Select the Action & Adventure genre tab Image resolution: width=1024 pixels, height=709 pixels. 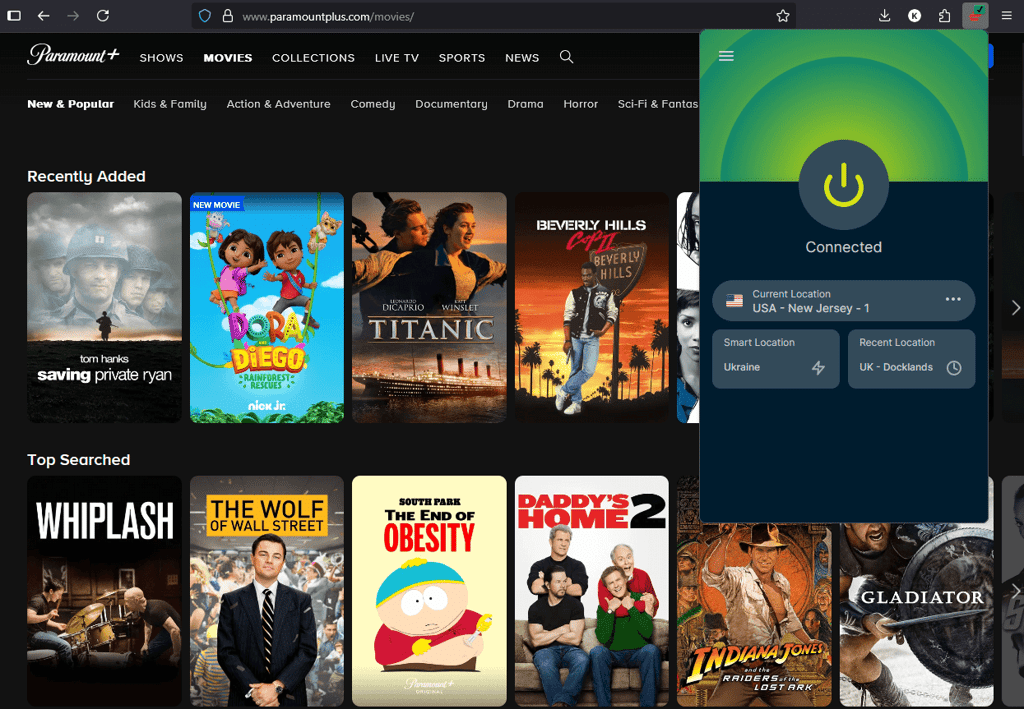click(x=278, y=104)
